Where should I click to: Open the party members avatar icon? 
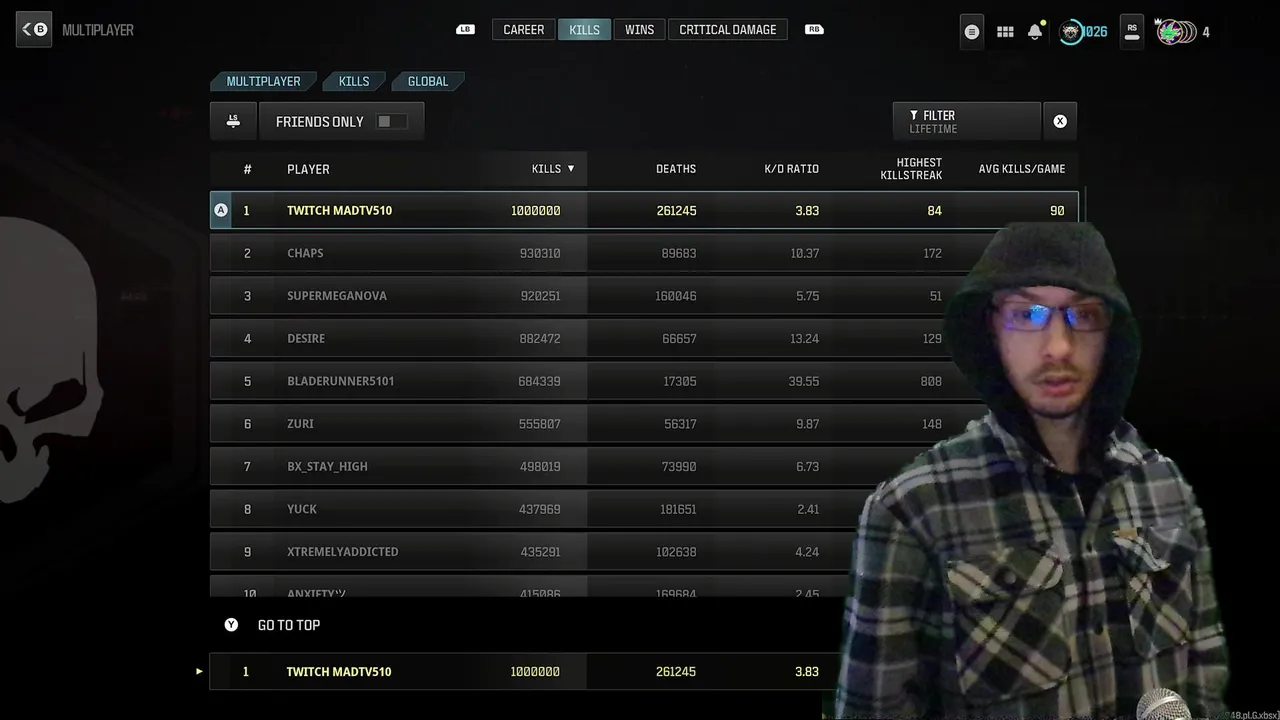(x=1174, y=32)
